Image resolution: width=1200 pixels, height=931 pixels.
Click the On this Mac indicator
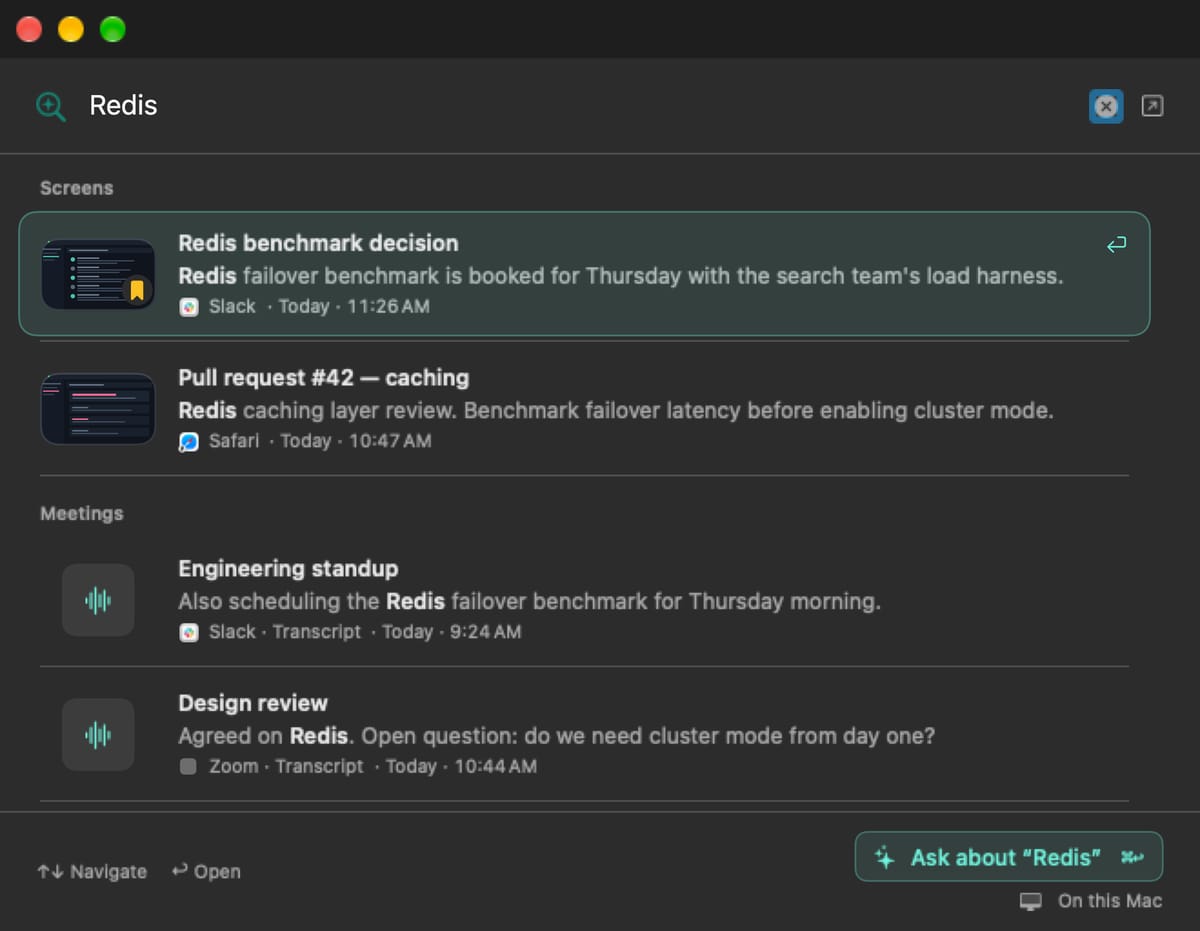pos(1091,901)
